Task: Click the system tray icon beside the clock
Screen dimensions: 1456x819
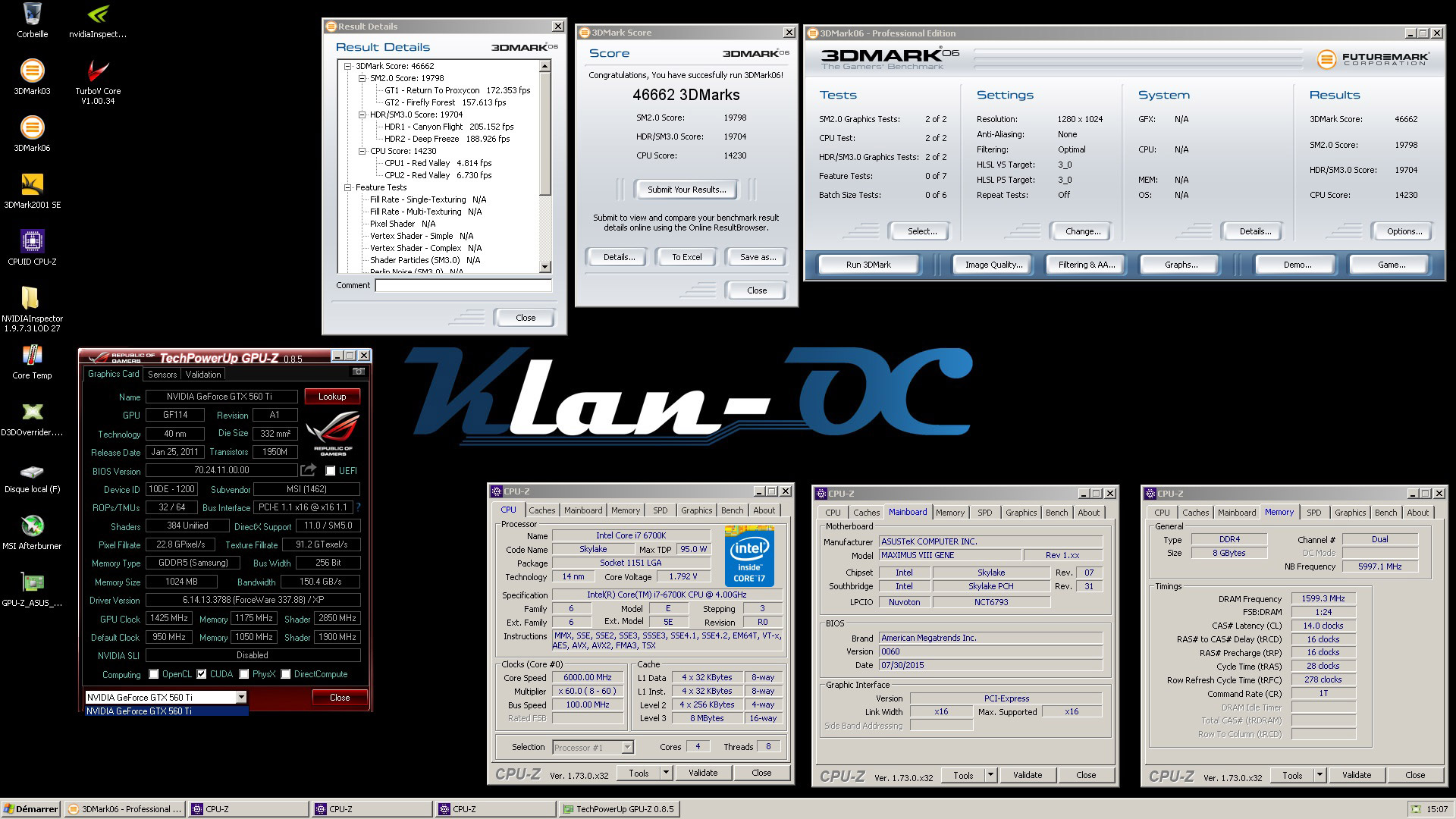Action: click(x=1415, y=809)
